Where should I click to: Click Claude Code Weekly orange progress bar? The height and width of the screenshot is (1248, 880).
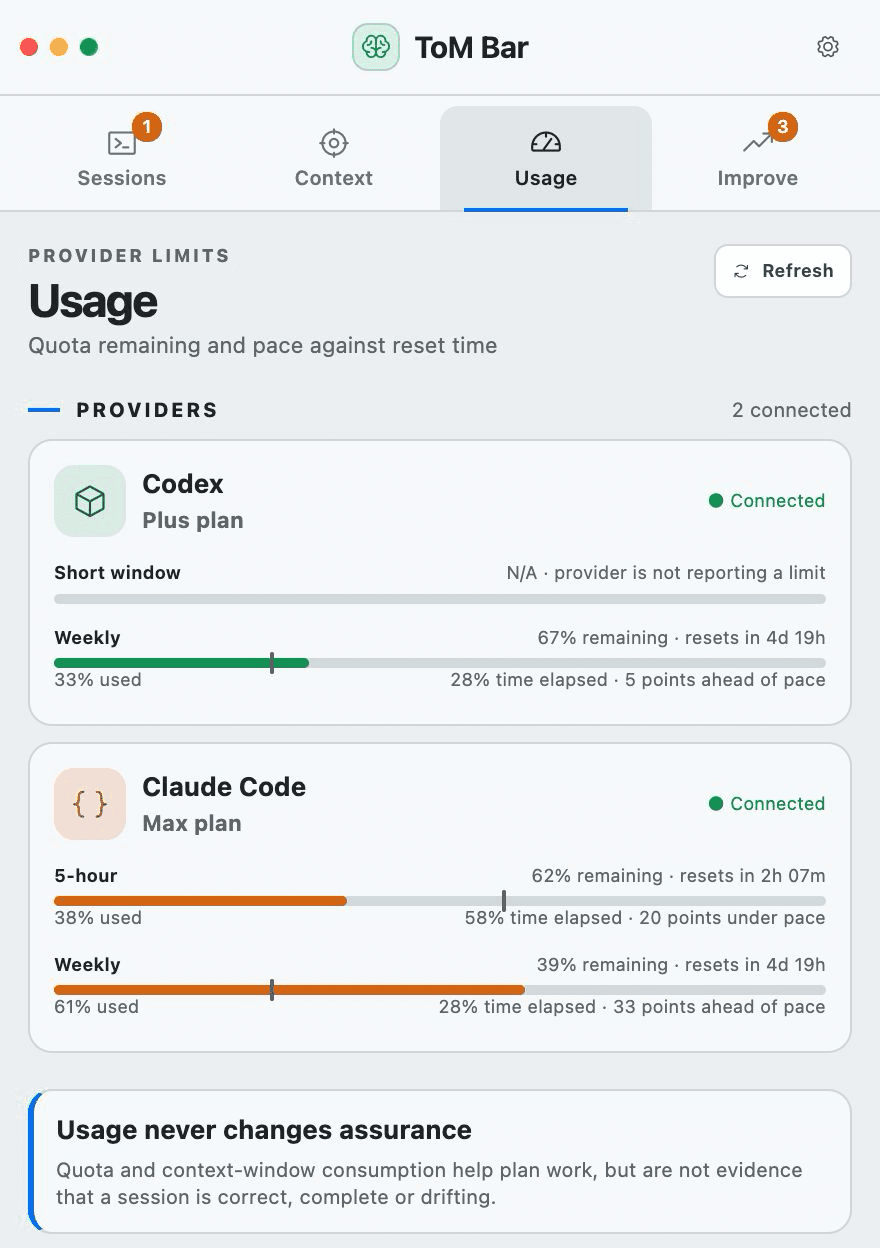tap(289, 990)
